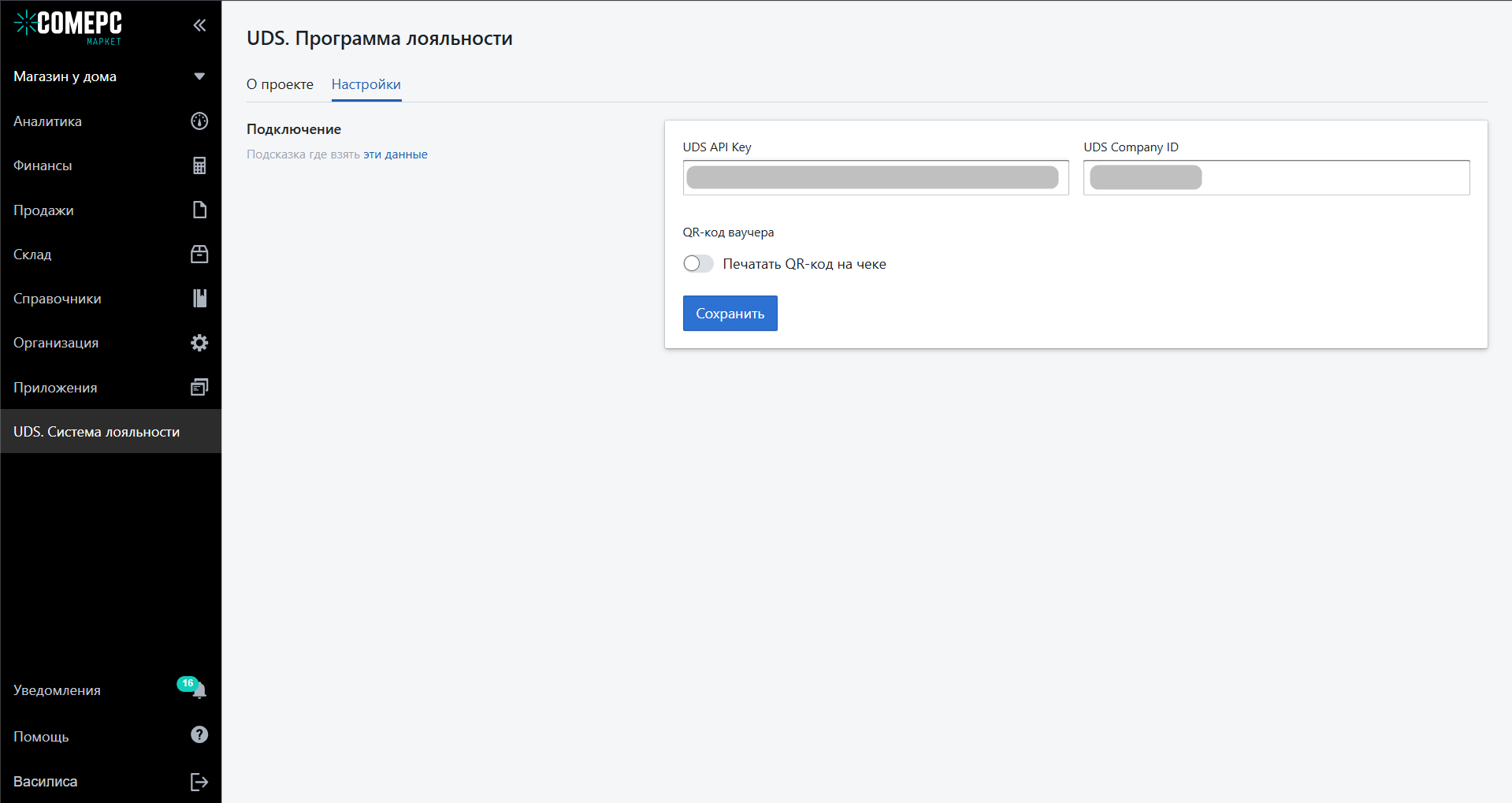Click the Василиса user name
The image size is (1512, 803).
pyautogui.click(x=45, y=782)
